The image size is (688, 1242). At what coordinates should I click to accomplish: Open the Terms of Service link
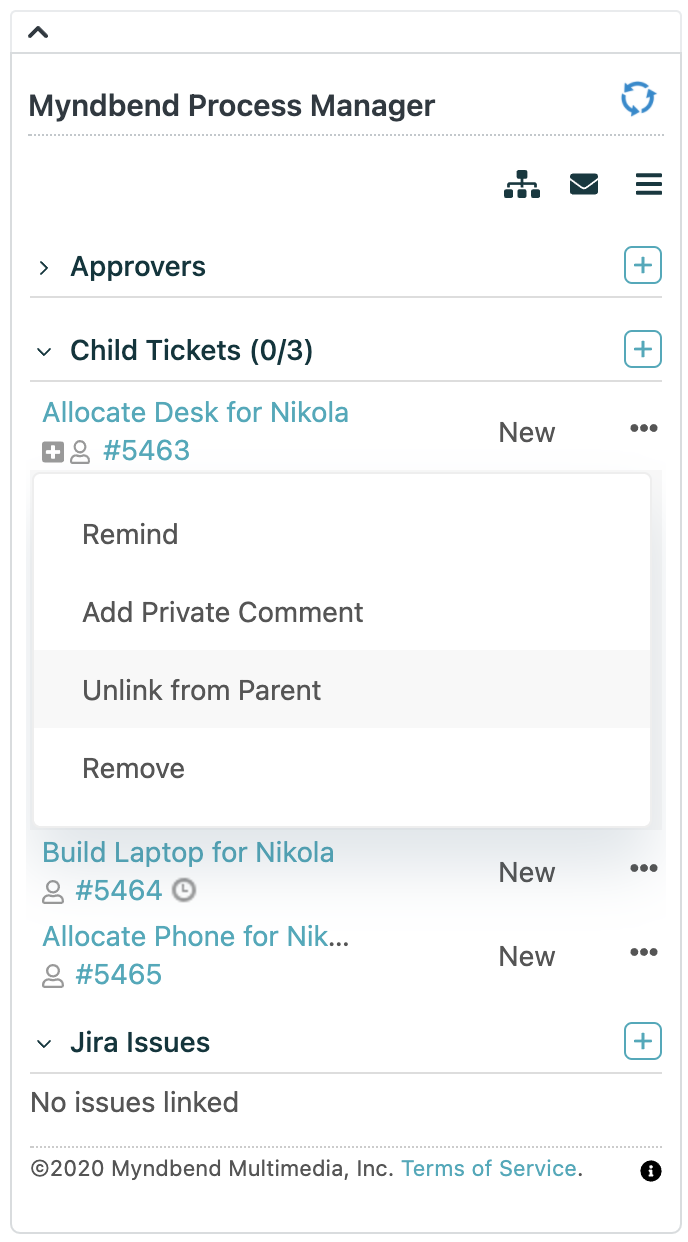tap(489, 1168)
